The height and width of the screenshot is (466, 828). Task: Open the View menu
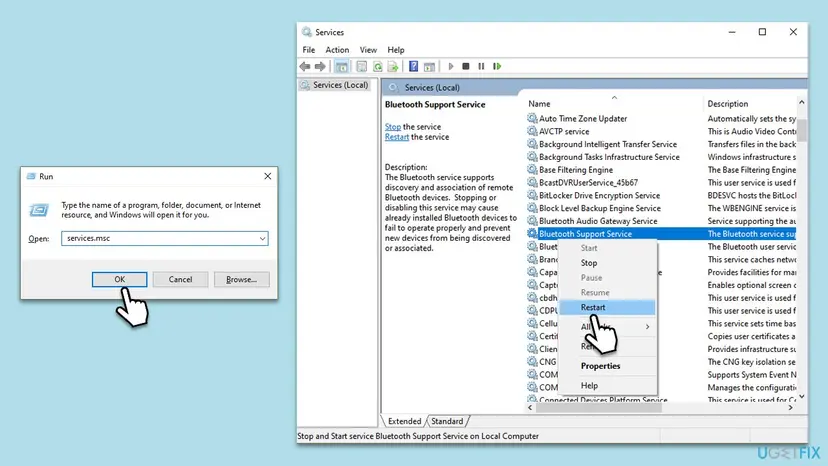click(368, 50)
